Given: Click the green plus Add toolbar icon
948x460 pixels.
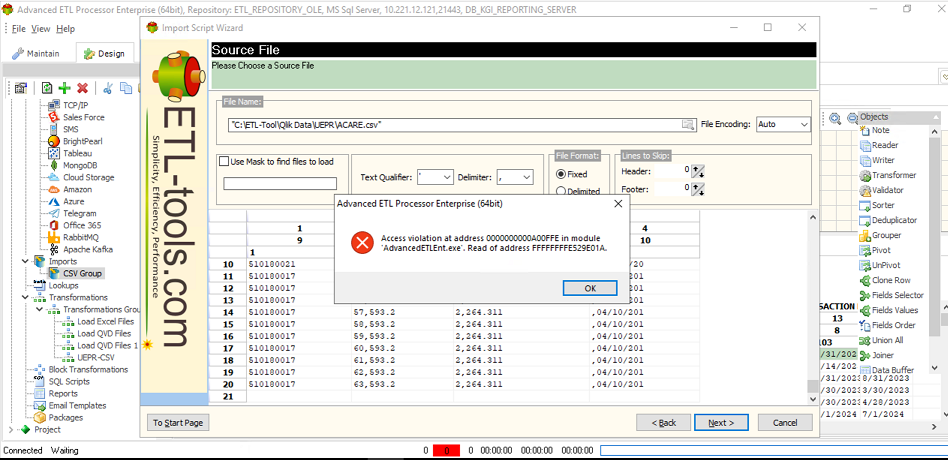Looking at the screenshot, I should (65, 88).
